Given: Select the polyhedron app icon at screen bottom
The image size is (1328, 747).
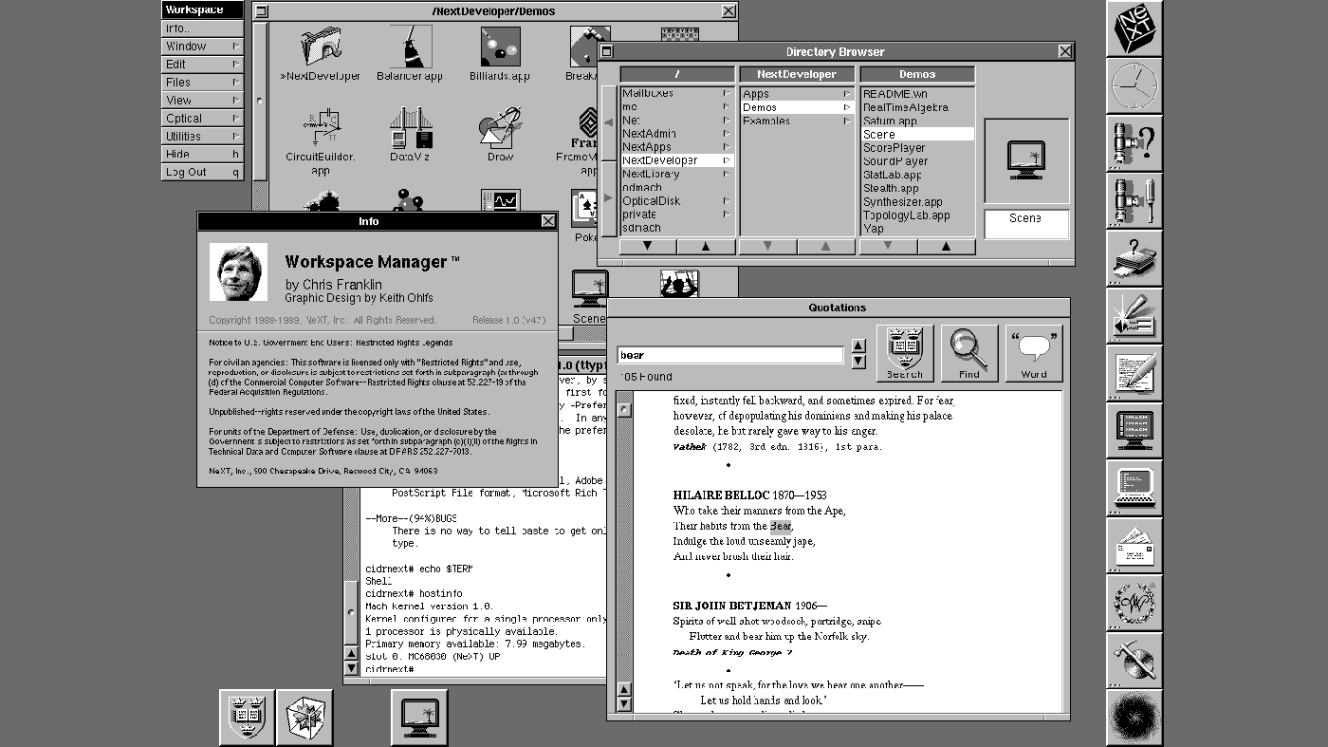Looking at the screenshot, I should (305, 717).
